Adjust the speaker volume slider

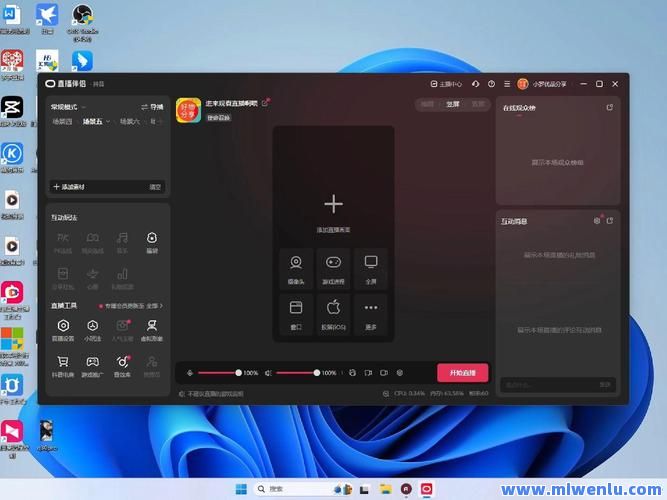(x=297, y=373)
